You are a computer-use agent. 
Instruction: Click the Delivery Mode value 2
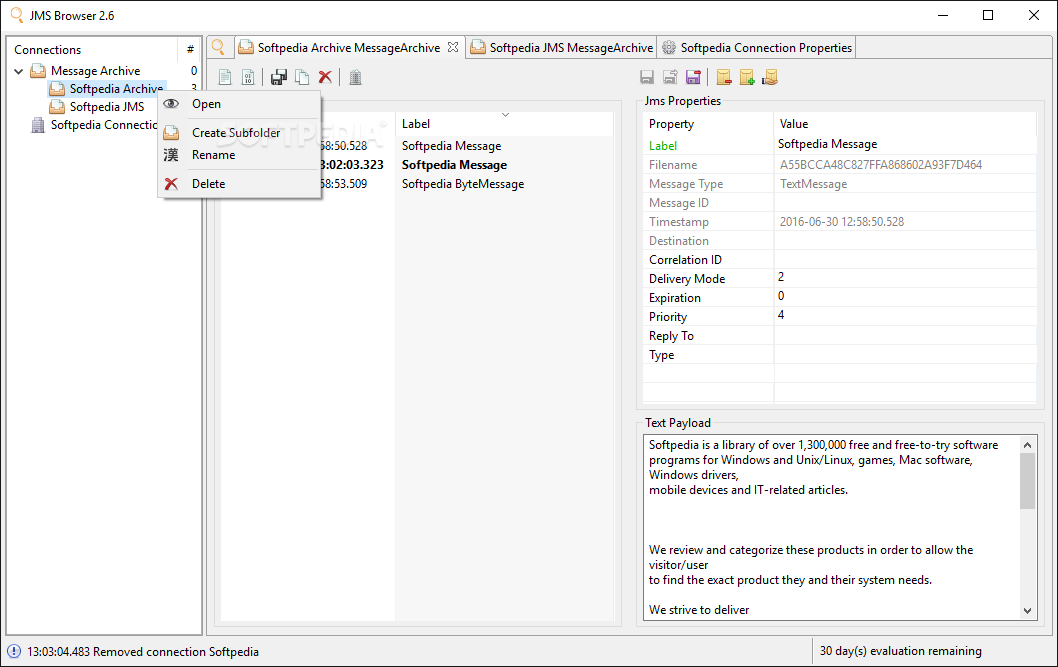[905, 278]
